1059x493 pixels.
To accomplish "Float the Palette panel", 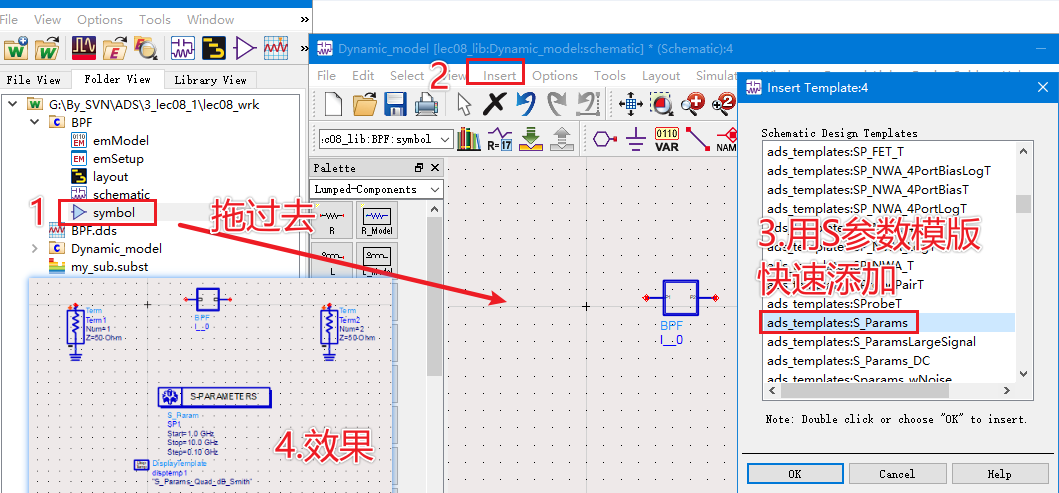I will click(419, 168).
